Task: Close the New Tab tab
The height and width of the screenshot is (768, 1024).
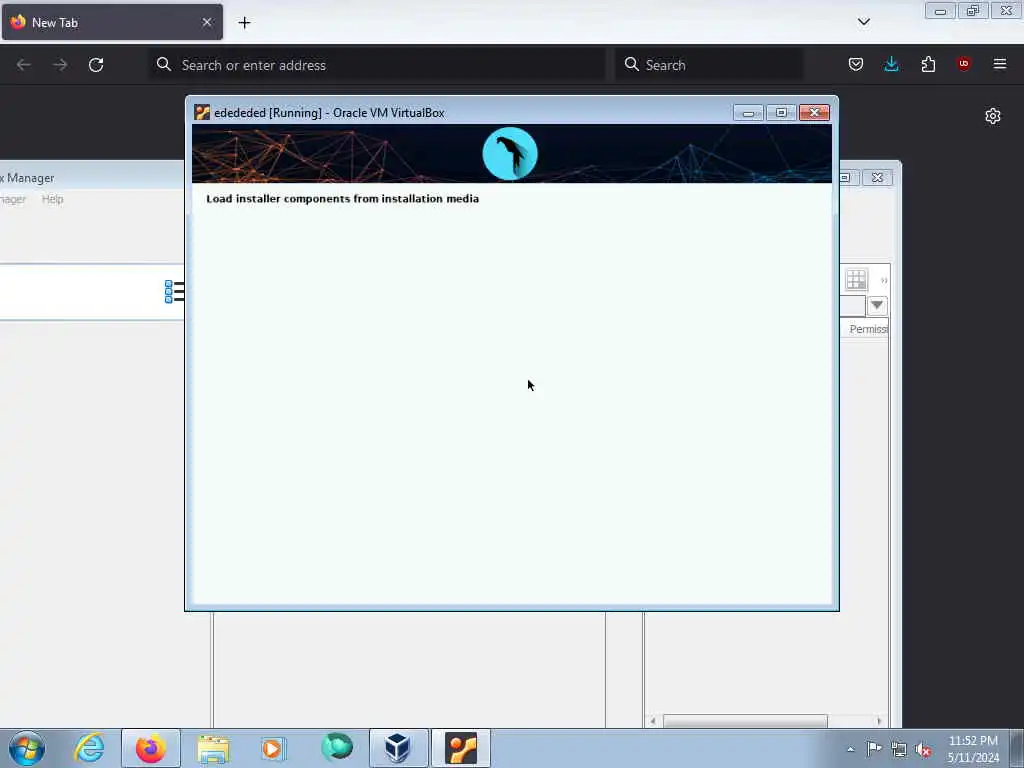Action: pyautogui.click(x=207, y=22)
